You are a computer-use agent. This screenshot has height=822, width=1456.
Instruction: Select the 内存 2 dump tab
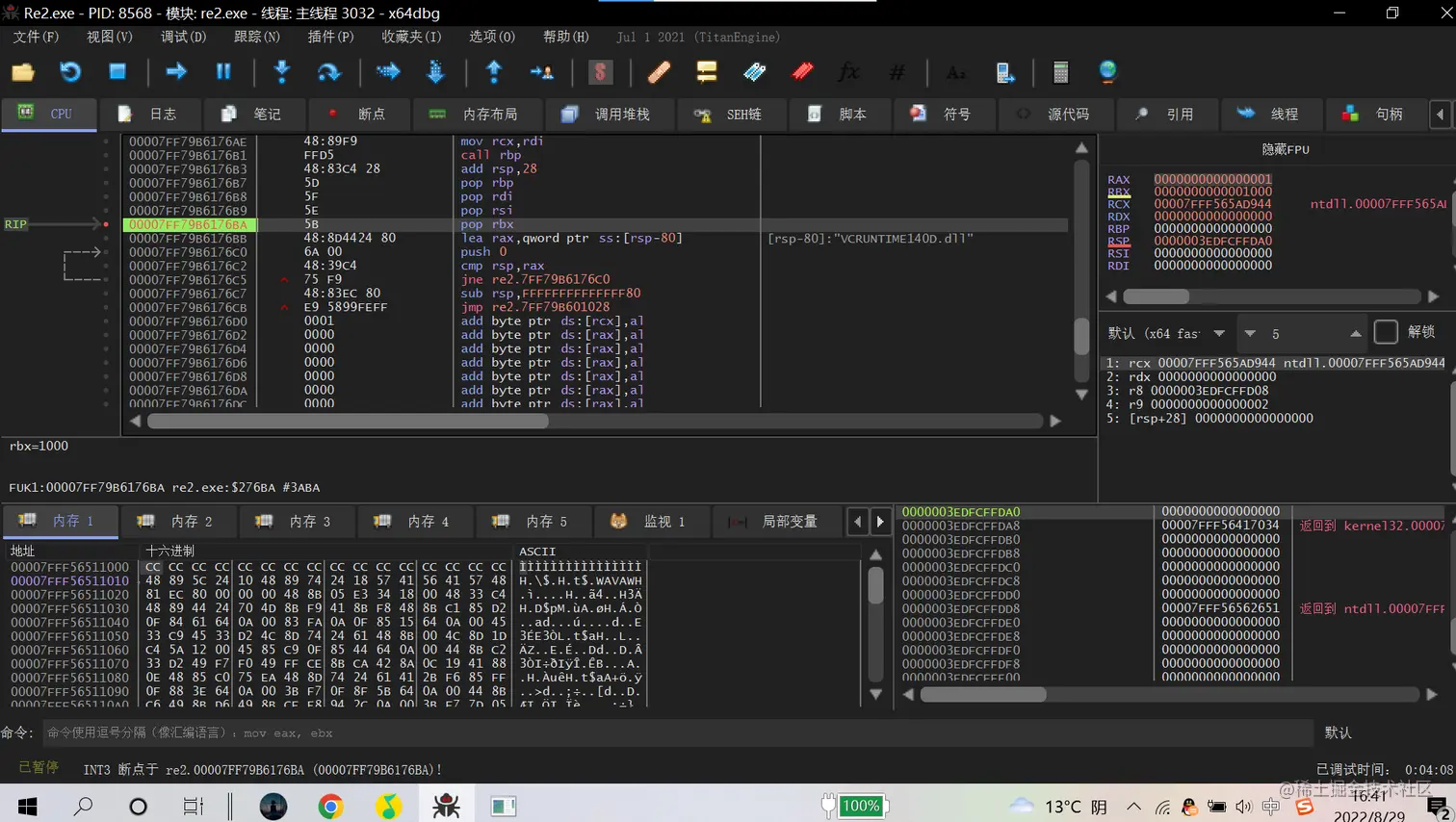pyautogui.click(x=177, y=521)
